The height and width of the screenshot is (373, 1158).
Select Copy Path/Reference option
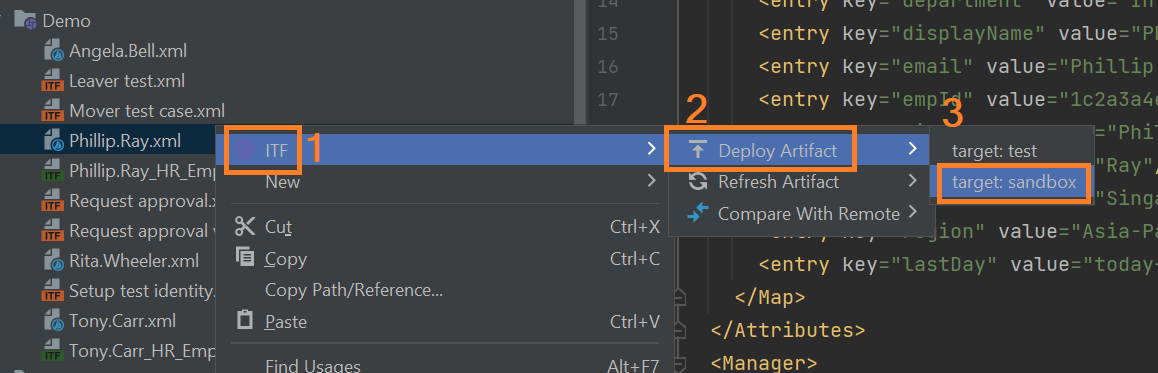[445, 290]
